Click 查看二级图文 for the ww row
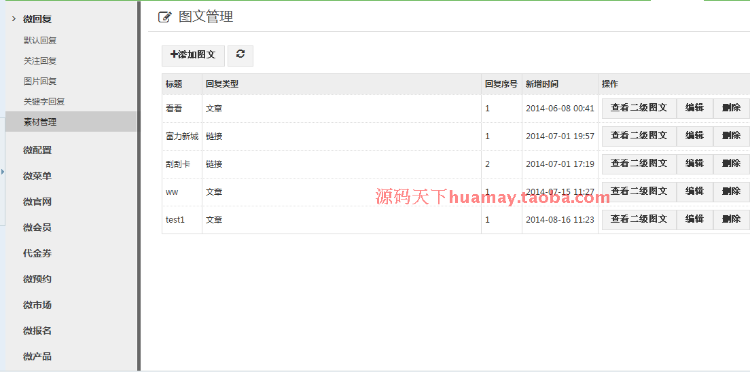The image size is (750, 372). pyautogui.click(x=639, y=192)
